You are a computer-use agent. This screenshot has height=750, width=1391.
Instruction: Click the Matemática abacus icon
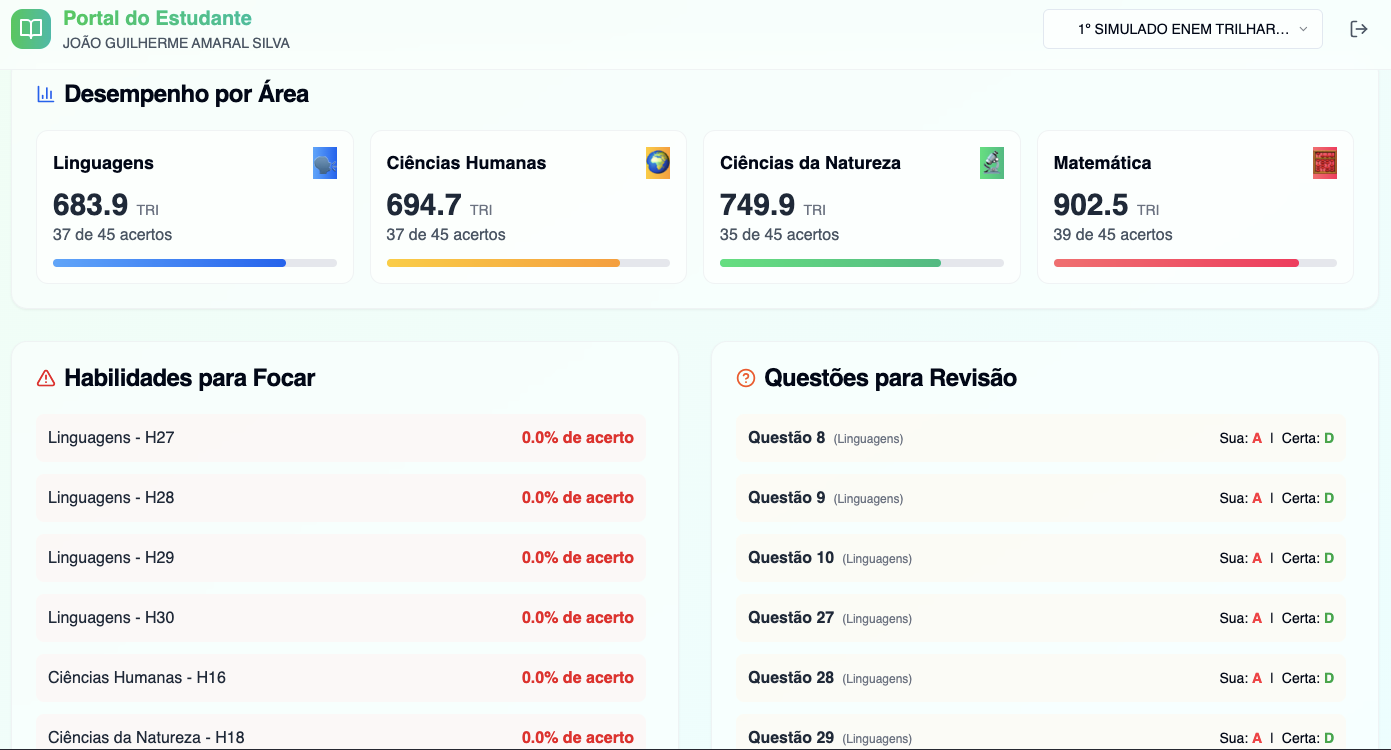[x=1324, y=163]
